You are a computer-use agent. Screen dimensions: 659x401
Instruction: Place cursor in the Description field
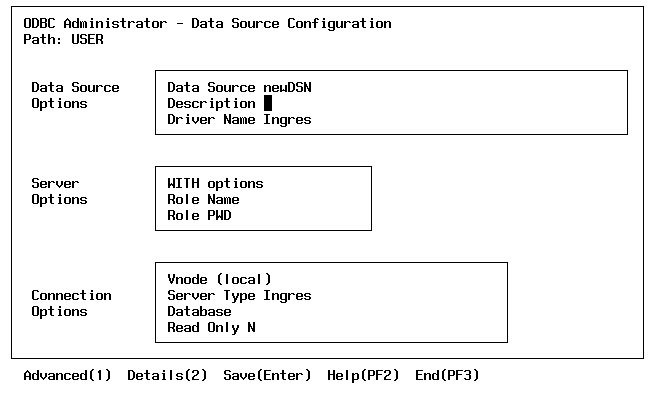[x=267, y=103]
